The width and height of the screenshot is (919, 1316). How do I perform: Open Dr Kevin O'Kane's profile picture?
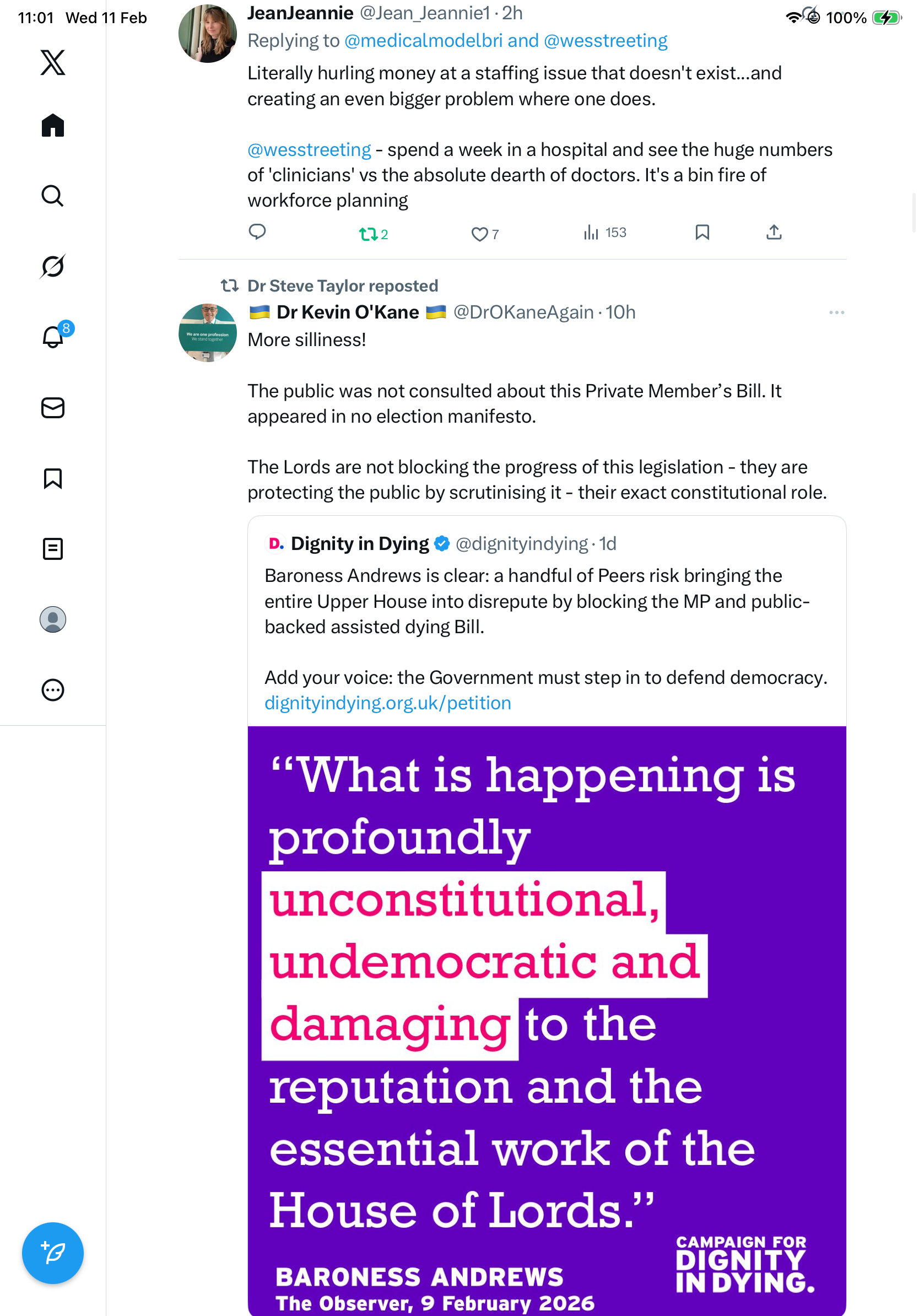coord(207,333)
